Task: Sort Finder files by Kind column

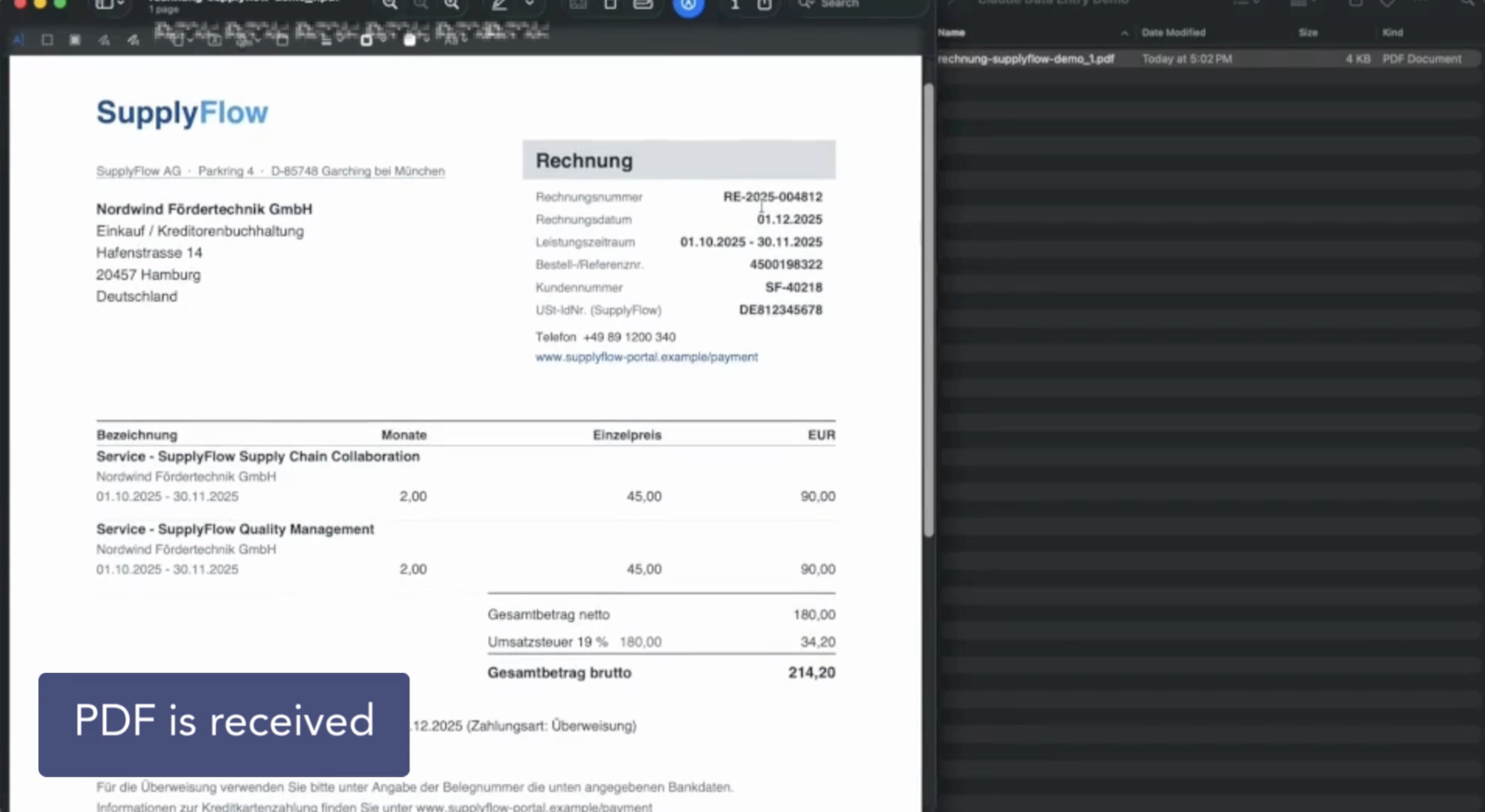Action: (x=1392, y=33)
